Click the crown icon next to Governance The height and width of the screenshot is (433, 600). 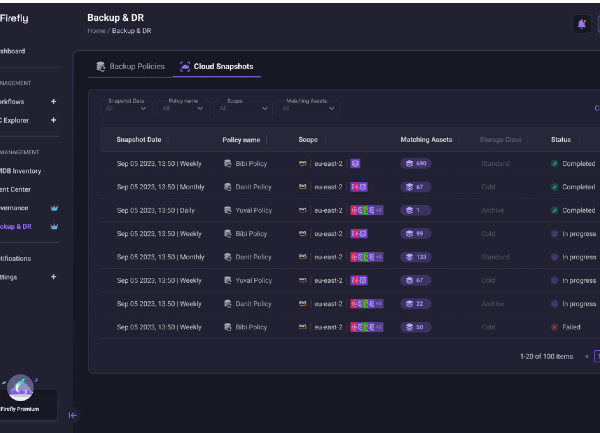click(54, 208)
